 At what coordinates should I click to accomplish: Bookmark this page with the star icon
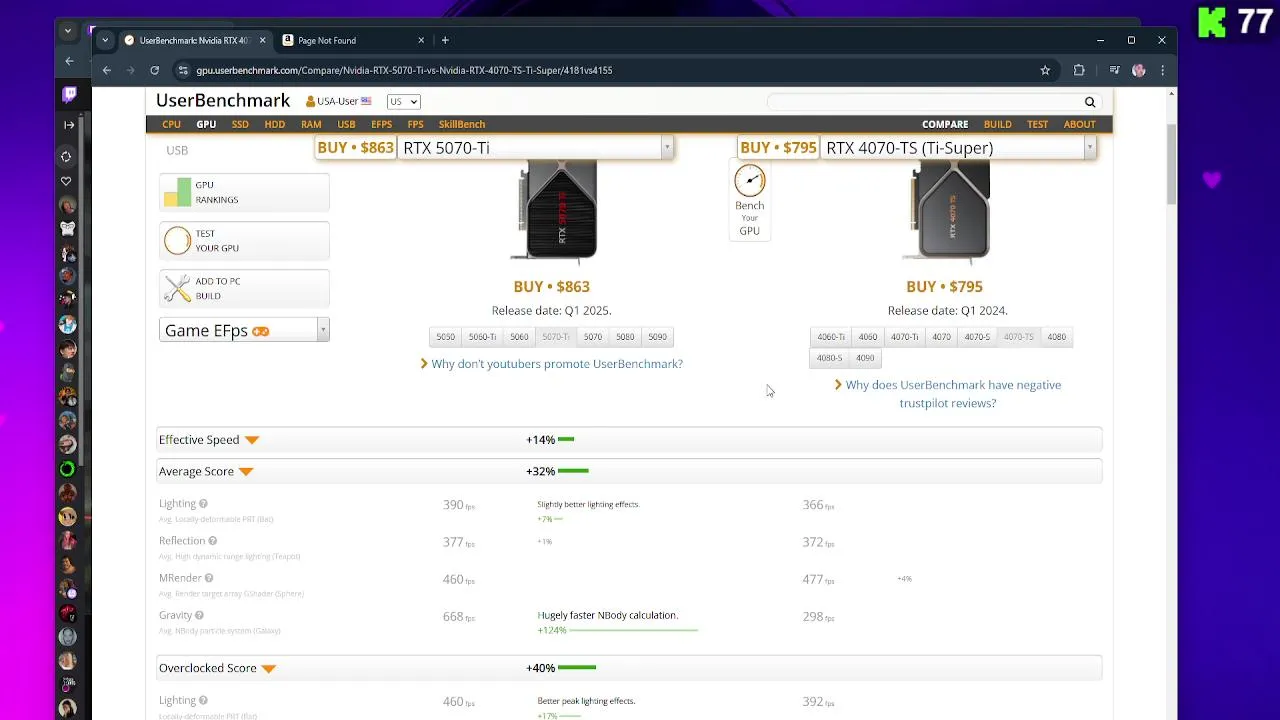tap(1045, 70)
